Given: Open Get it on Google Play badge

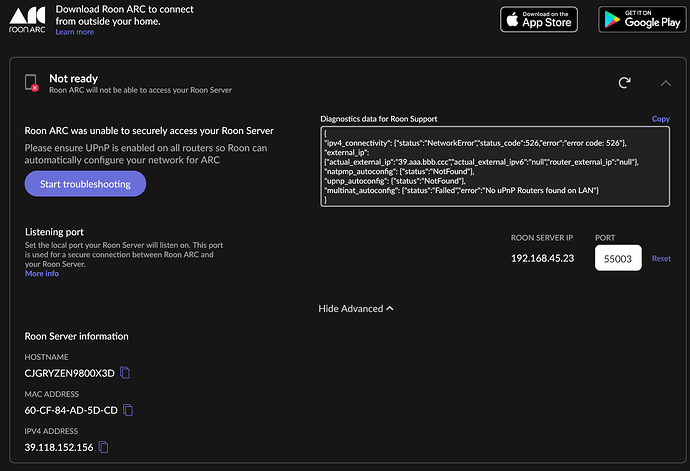Looking at the screenshot, I should (x=642, y=19).
